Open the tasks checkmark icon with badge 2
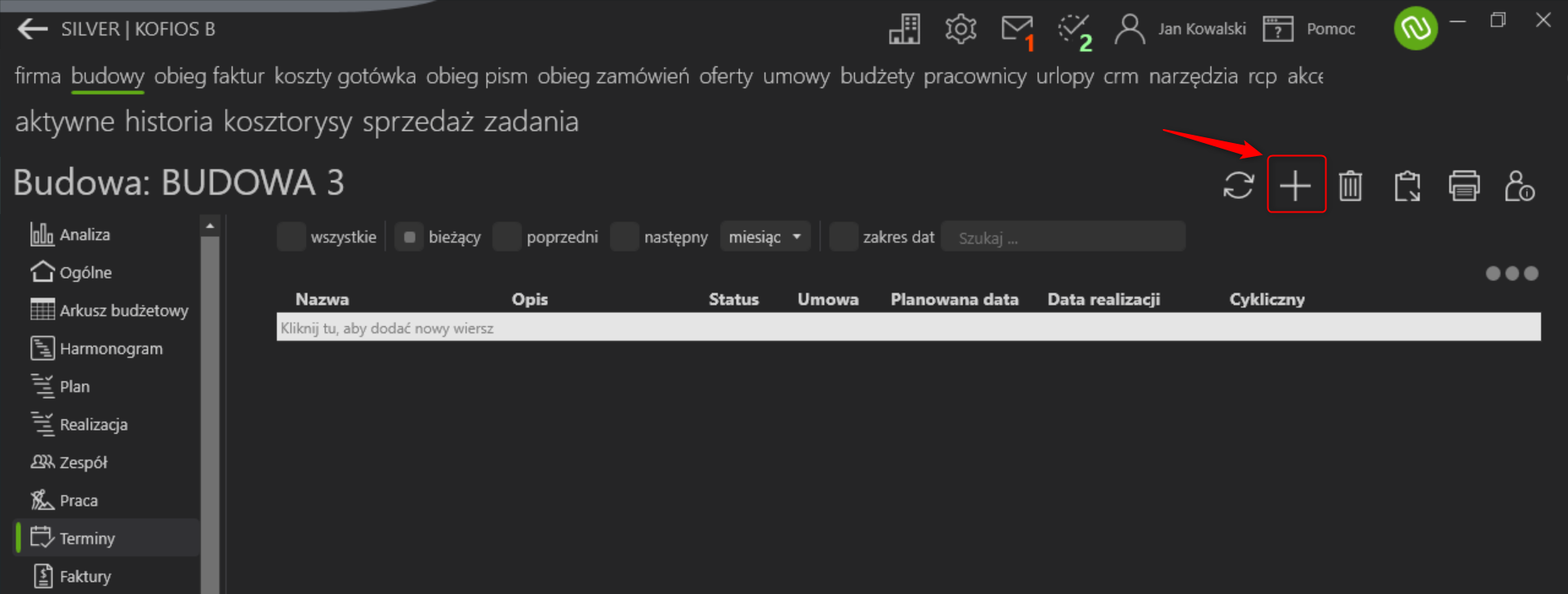The width and height of the screenshot is (1568, 594). 1075,31
